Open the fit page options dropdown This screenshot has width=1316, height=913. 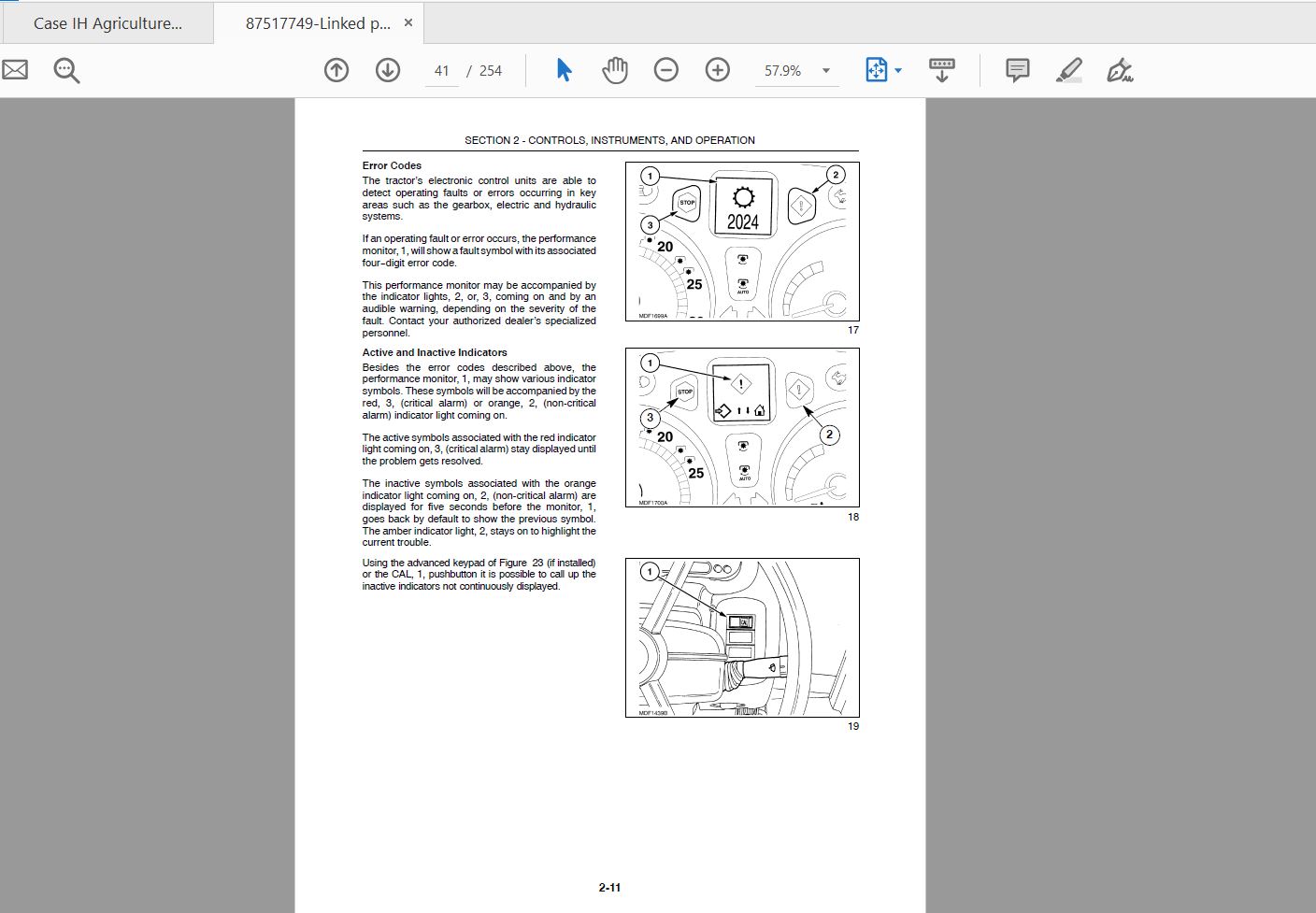[883, 70]
